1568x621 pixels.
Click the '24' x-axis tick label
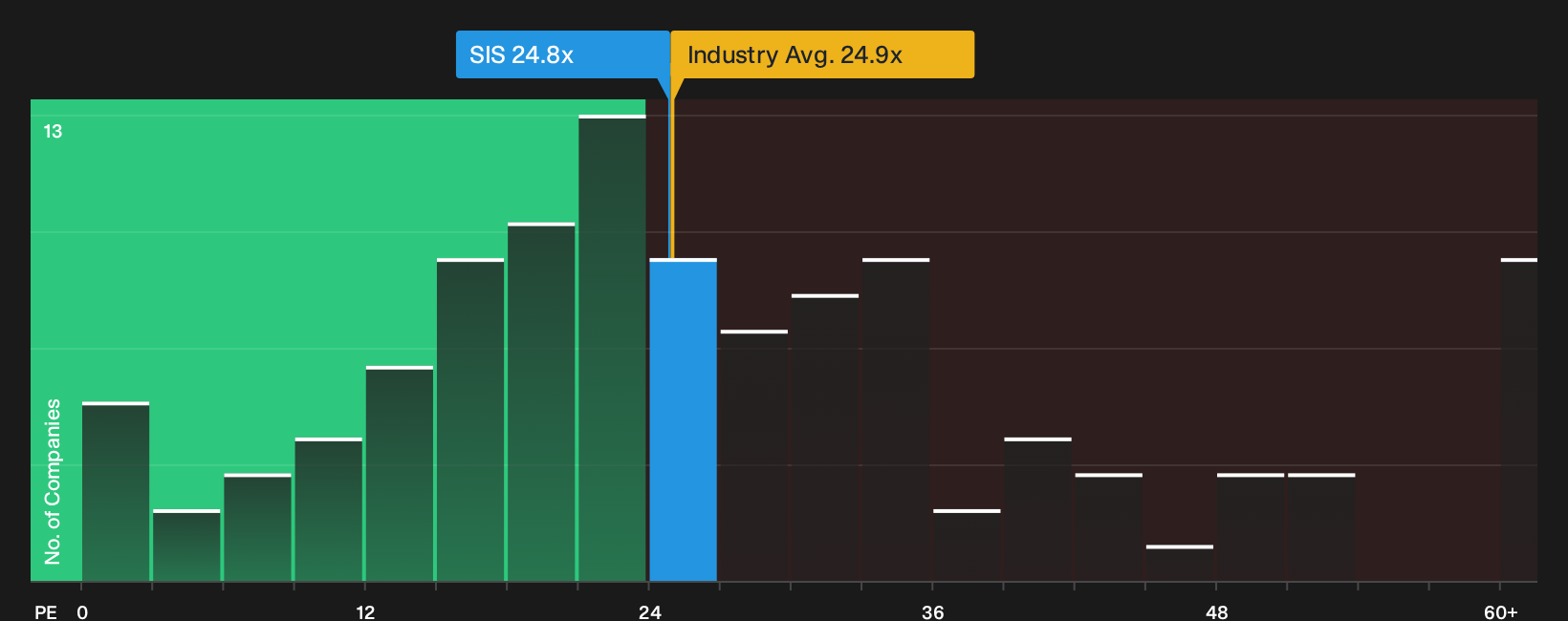(x=650, y=611)
